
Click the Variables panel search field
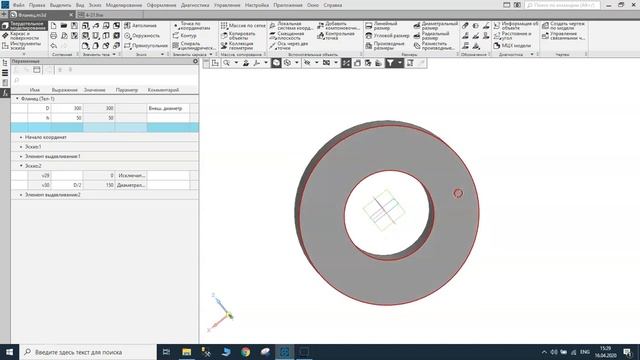(104, 80)
